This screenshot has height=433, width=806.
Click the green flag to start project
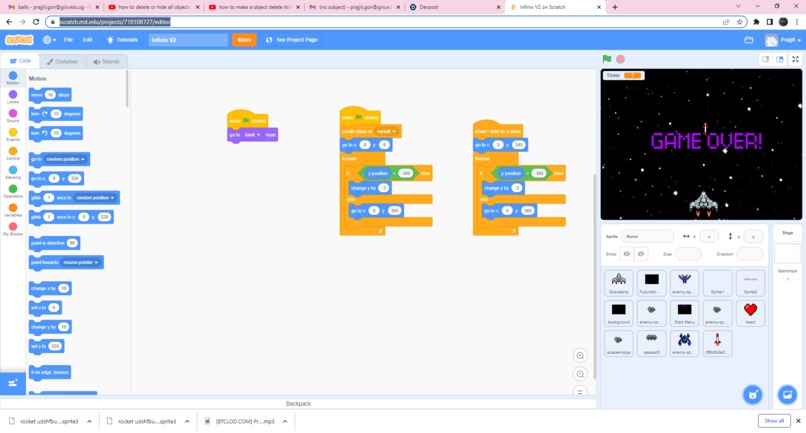coord(607,59)
